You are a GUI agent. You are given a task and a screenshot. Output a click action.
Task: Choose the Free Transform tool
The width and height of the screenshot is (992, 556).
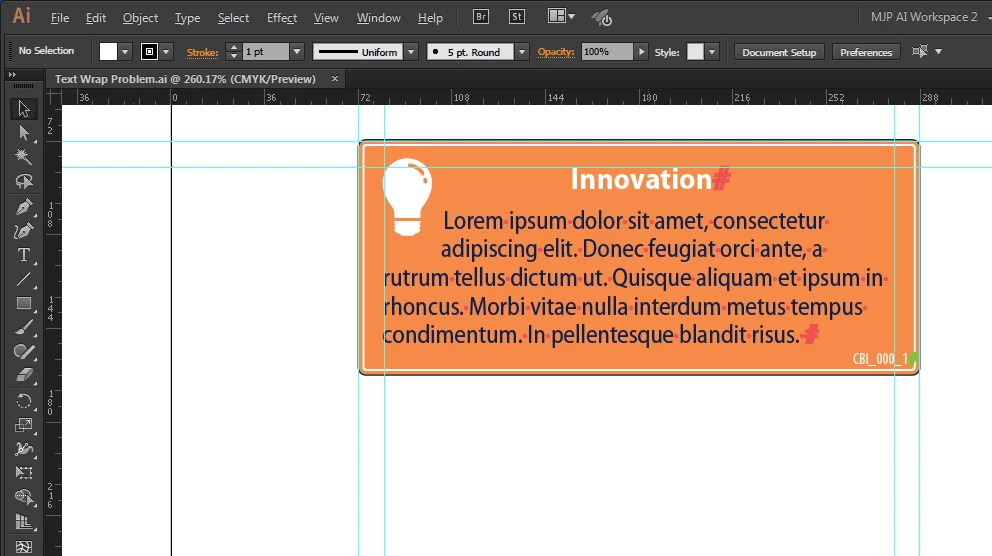(24, 473)
